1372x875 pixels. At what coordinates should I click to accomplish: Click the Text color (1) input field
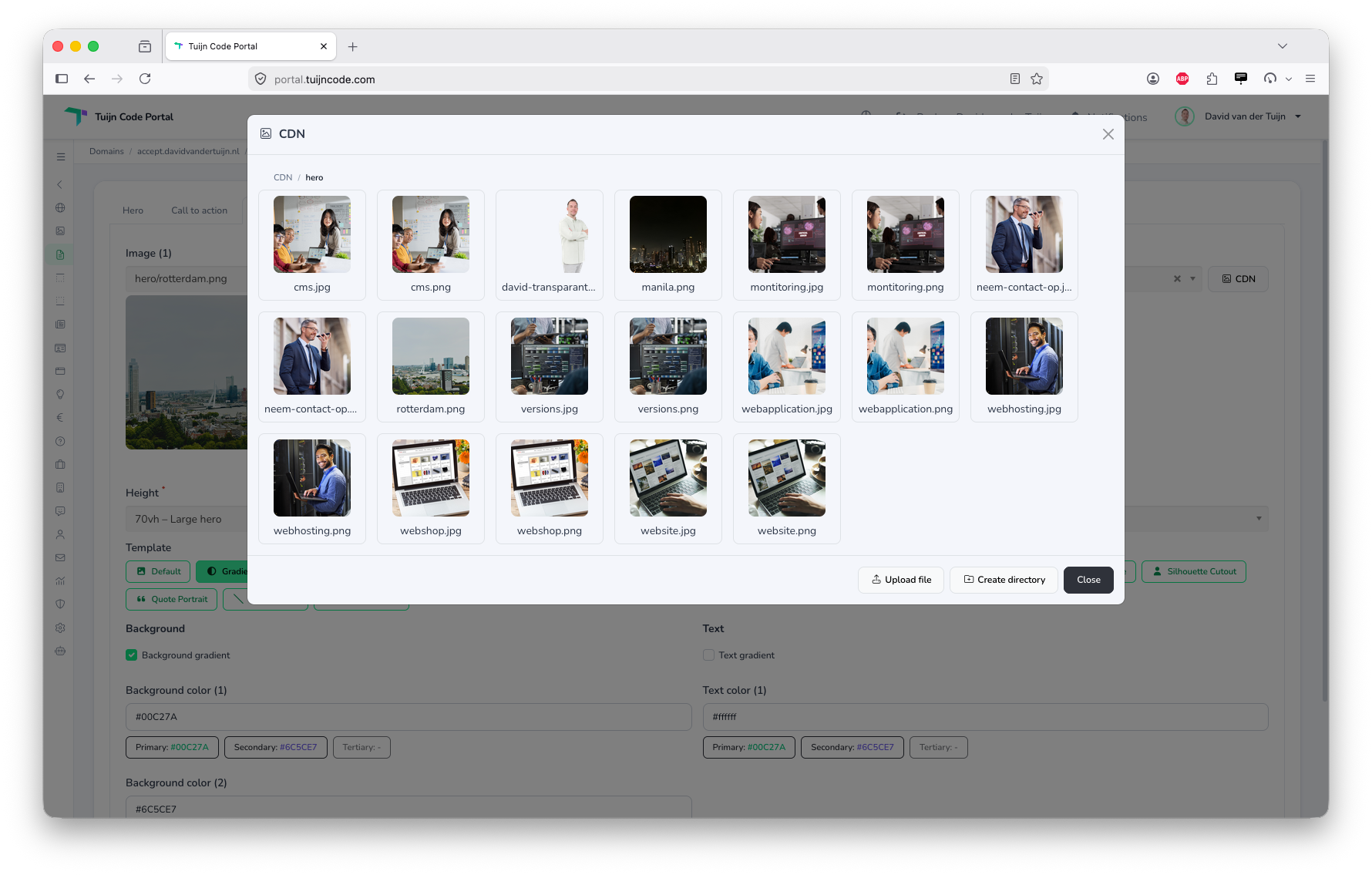coord(985,717)
